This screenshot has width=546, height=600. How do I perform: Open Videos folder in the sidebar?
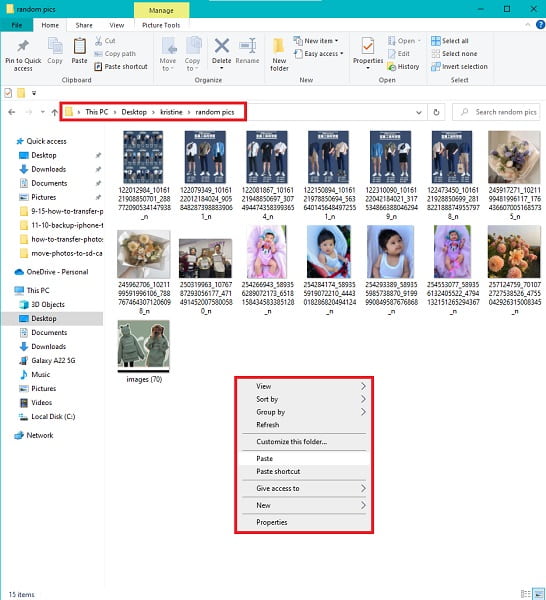[x=36, y=403]
